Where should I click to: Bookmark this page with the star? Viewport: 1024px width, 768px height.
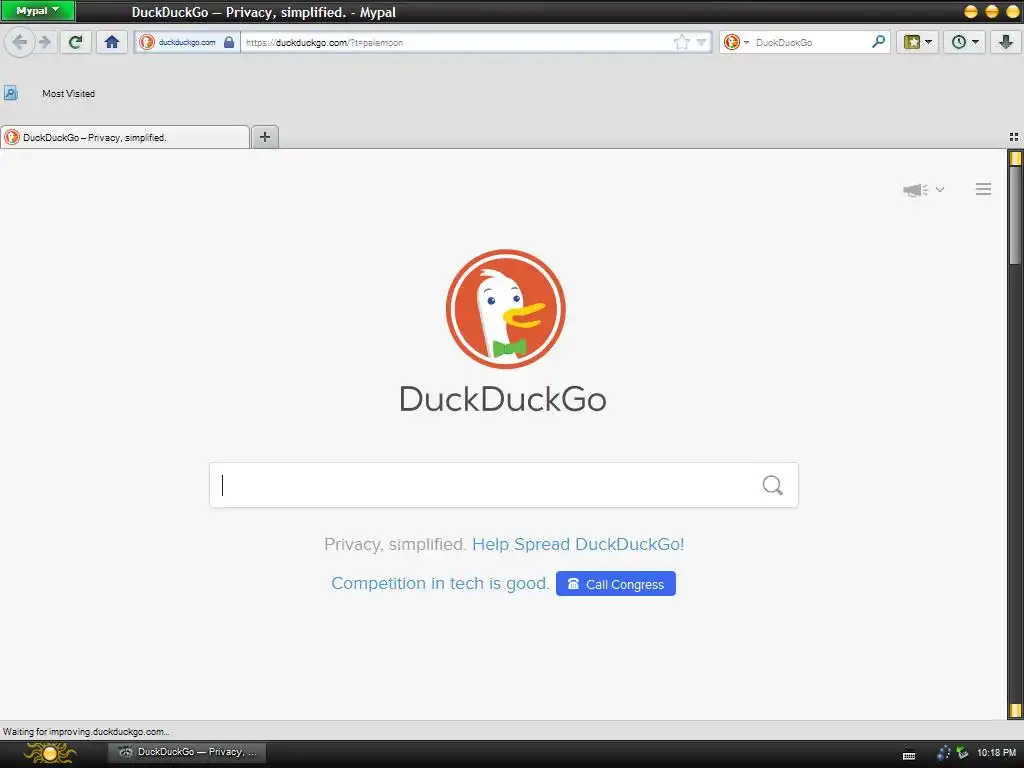click(681, 42)
